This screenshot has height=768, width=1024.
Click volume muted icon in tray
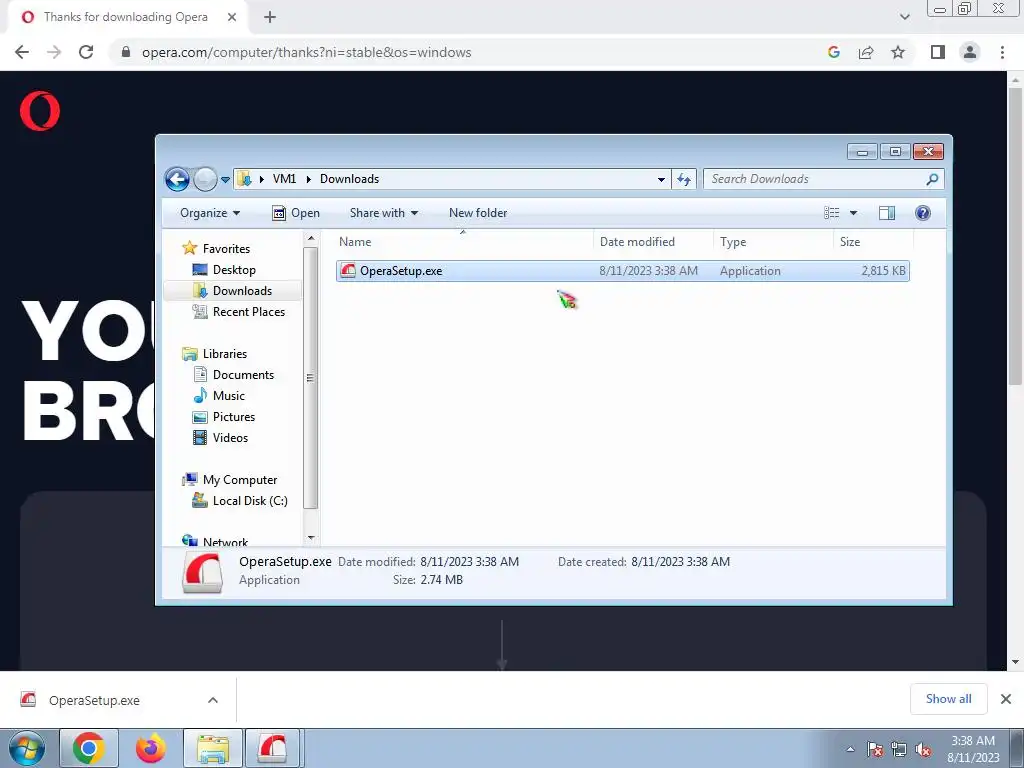point(923,750)
